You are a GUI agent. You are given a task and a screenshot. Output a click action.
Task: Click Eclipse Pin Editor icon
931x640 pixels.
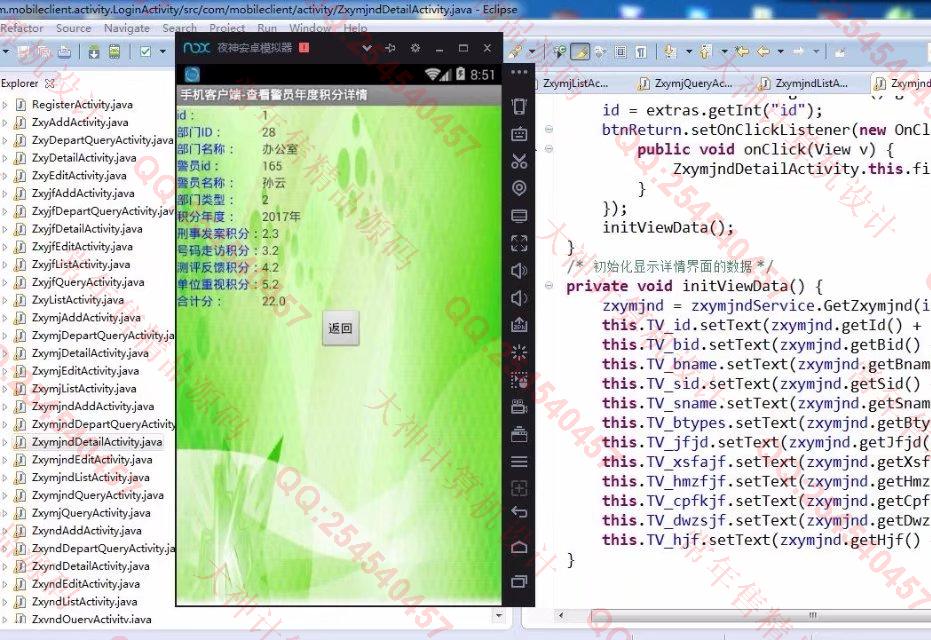point(840,52)
